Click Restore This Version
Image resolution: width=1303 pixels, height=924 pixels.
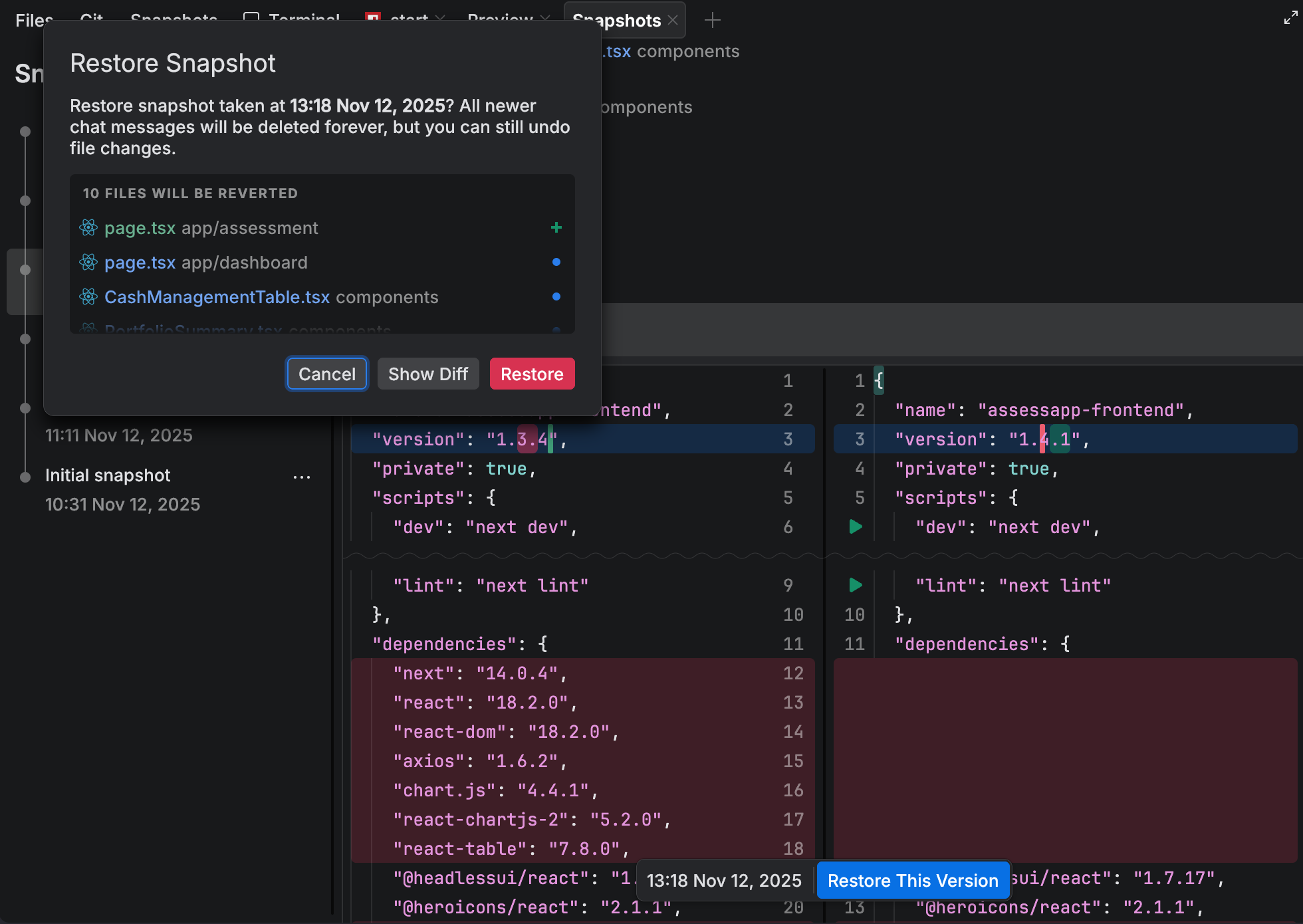912,881
